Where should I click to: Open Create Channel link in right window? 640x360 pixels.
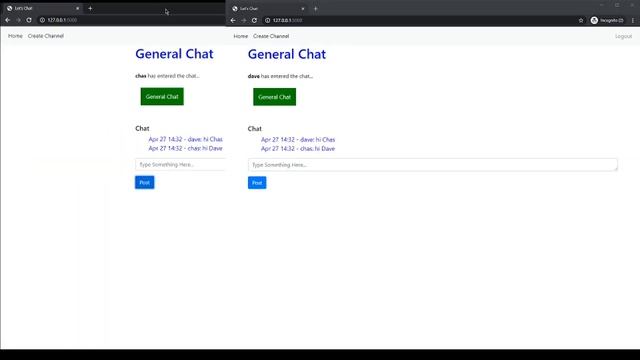click(271, 36)
